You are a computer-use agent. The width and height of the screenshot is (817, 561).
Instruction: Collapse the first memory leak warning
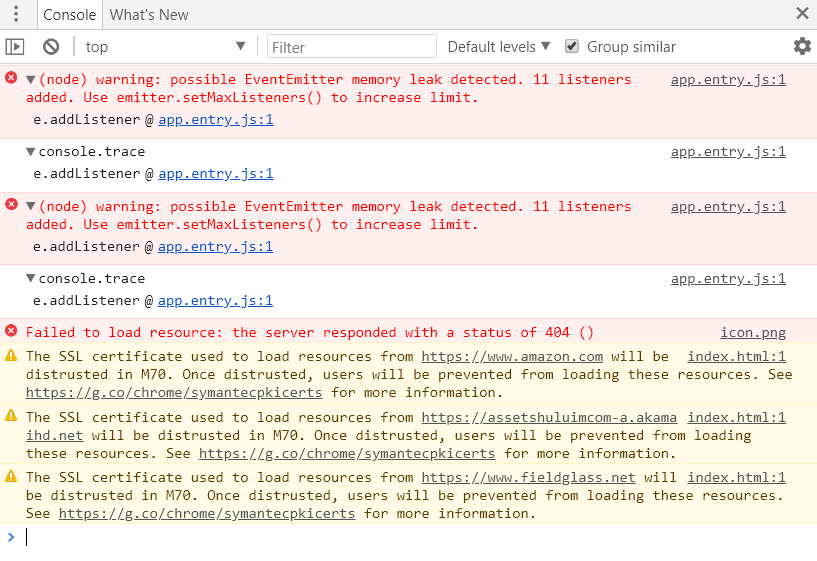tap(31, 80)
